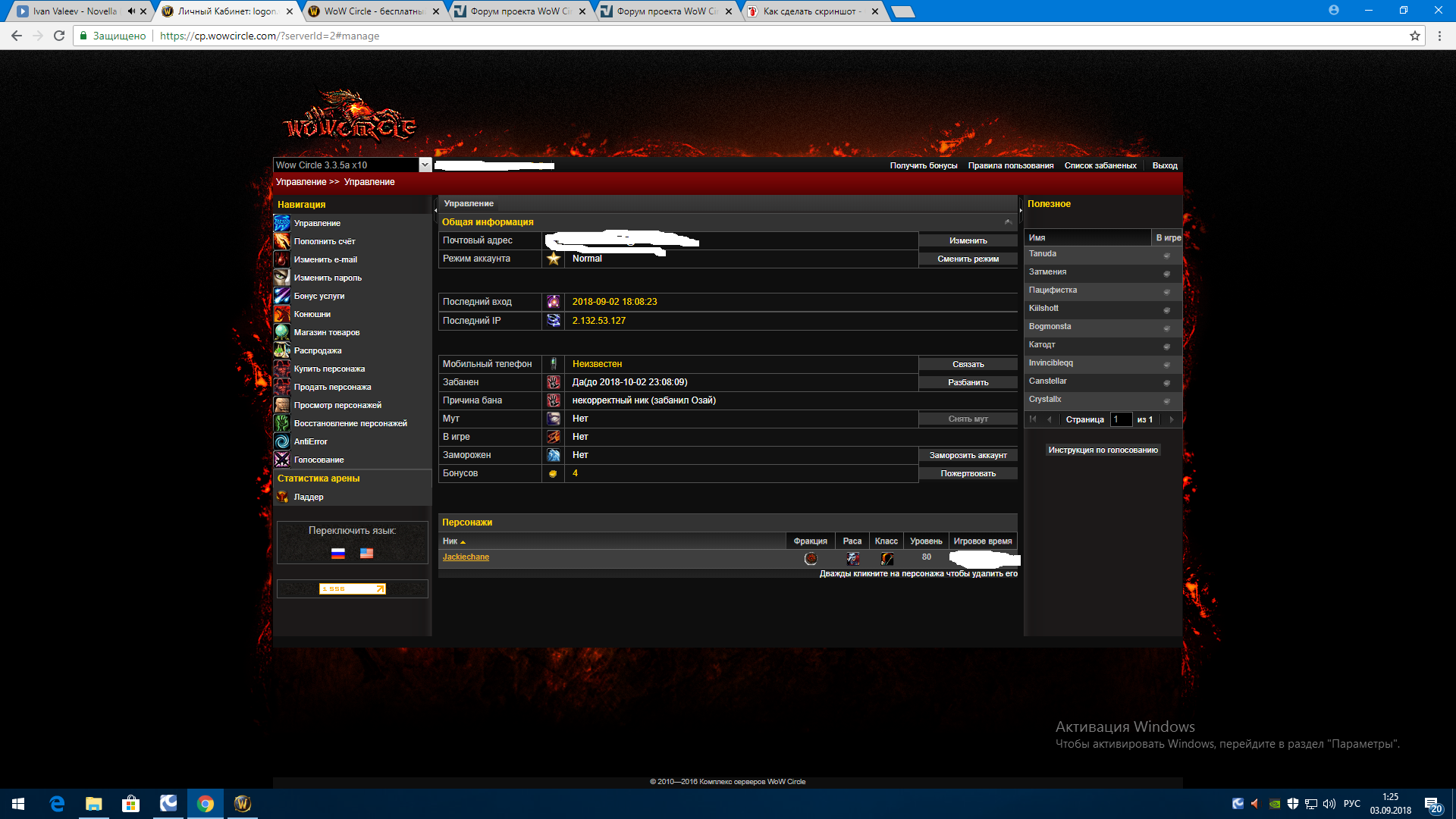Open AntiError via its swirl icon

point(281,441)
